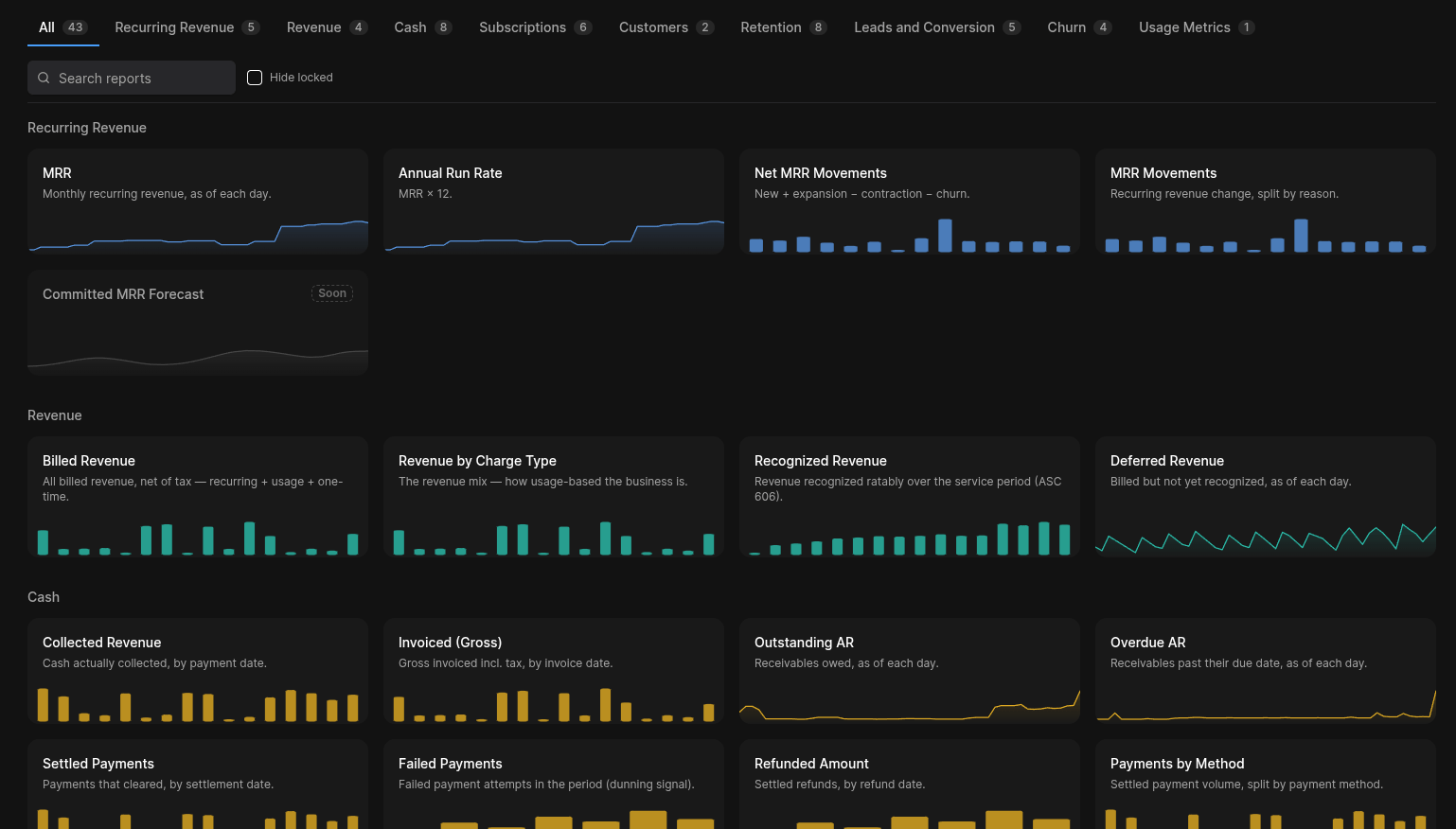Open the Net MRR Movements report
1456x829 pixels.
910,202
